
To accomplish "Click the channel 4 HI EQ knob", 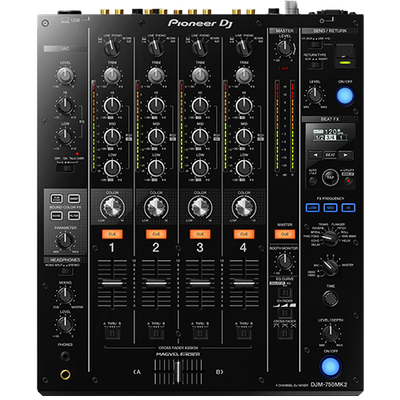I will tap(244, 106).
